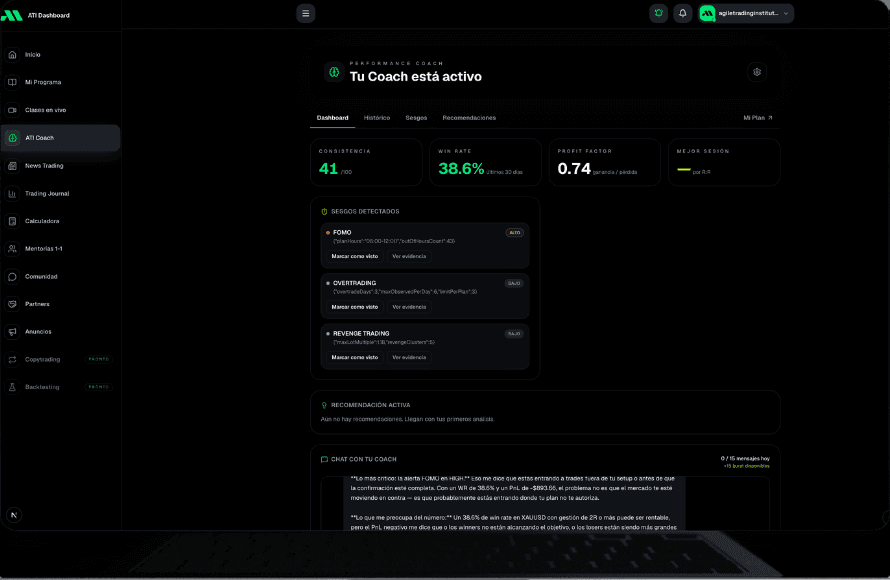The height and width of the screenshot is (580, 890).
Task: Click the BAJO badge on REVENGE TRADING card
Action: (514, 334)
